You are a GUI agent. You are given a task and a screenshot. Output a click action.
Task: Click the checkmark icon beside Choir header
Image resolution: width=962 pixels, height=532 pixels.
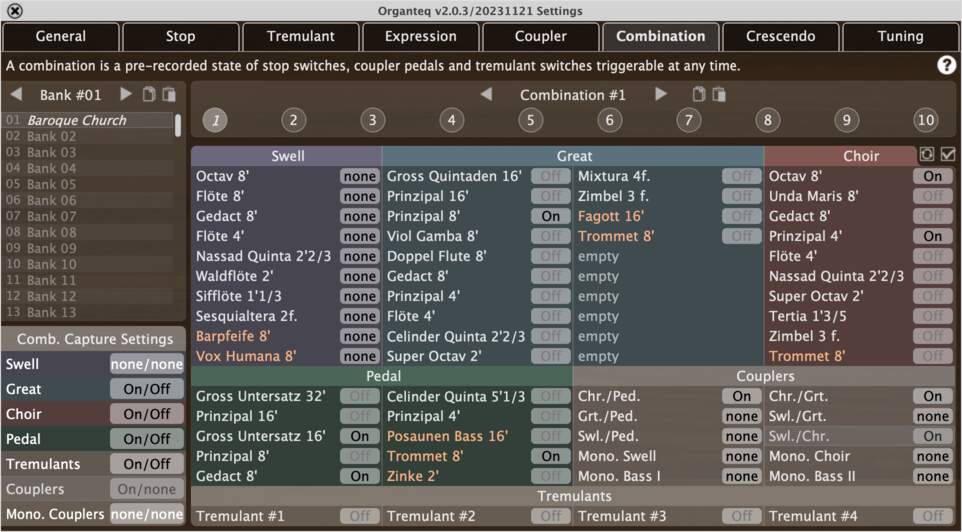coord(947,155)
